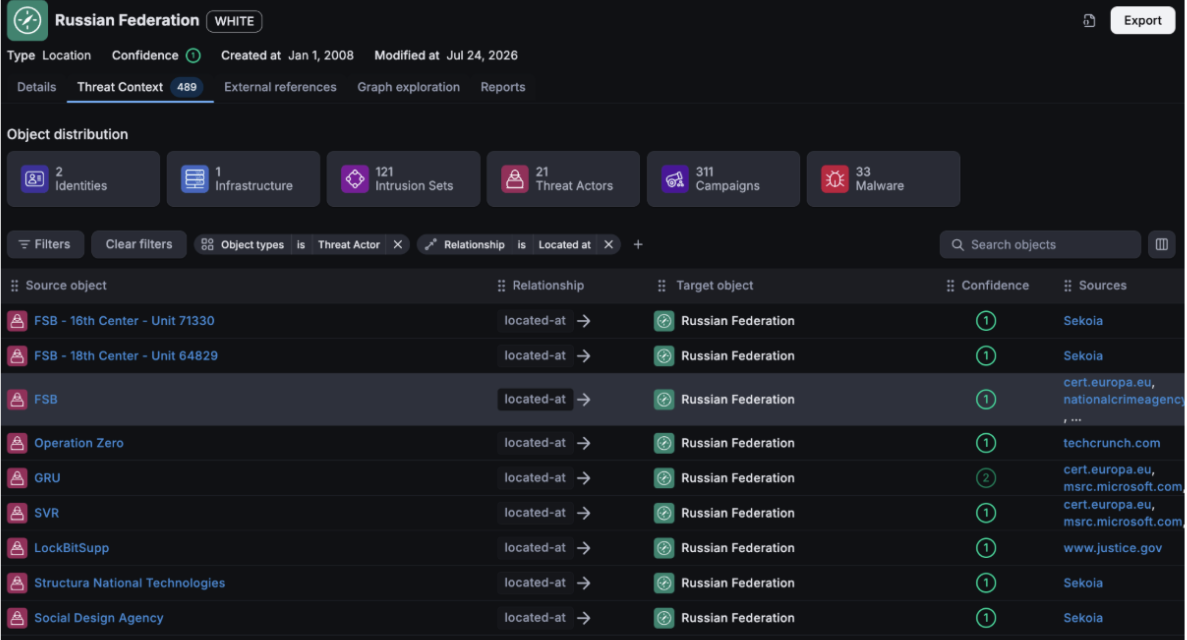
Task: Click threat actor icon for Operation Zero row
Action: (17, 443)
